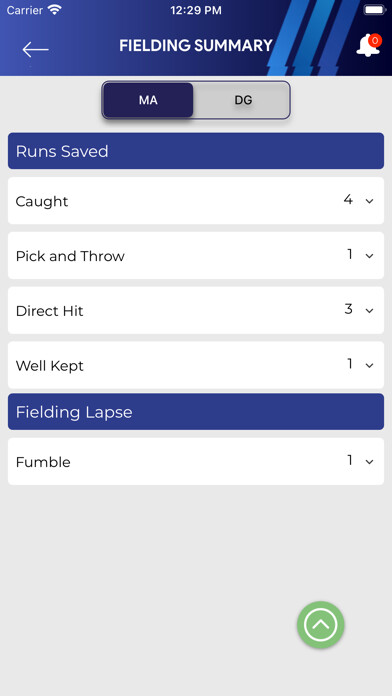Expand Pick and Throw chevron
Screen dimensions: 392x696
(x=369, y=256)
